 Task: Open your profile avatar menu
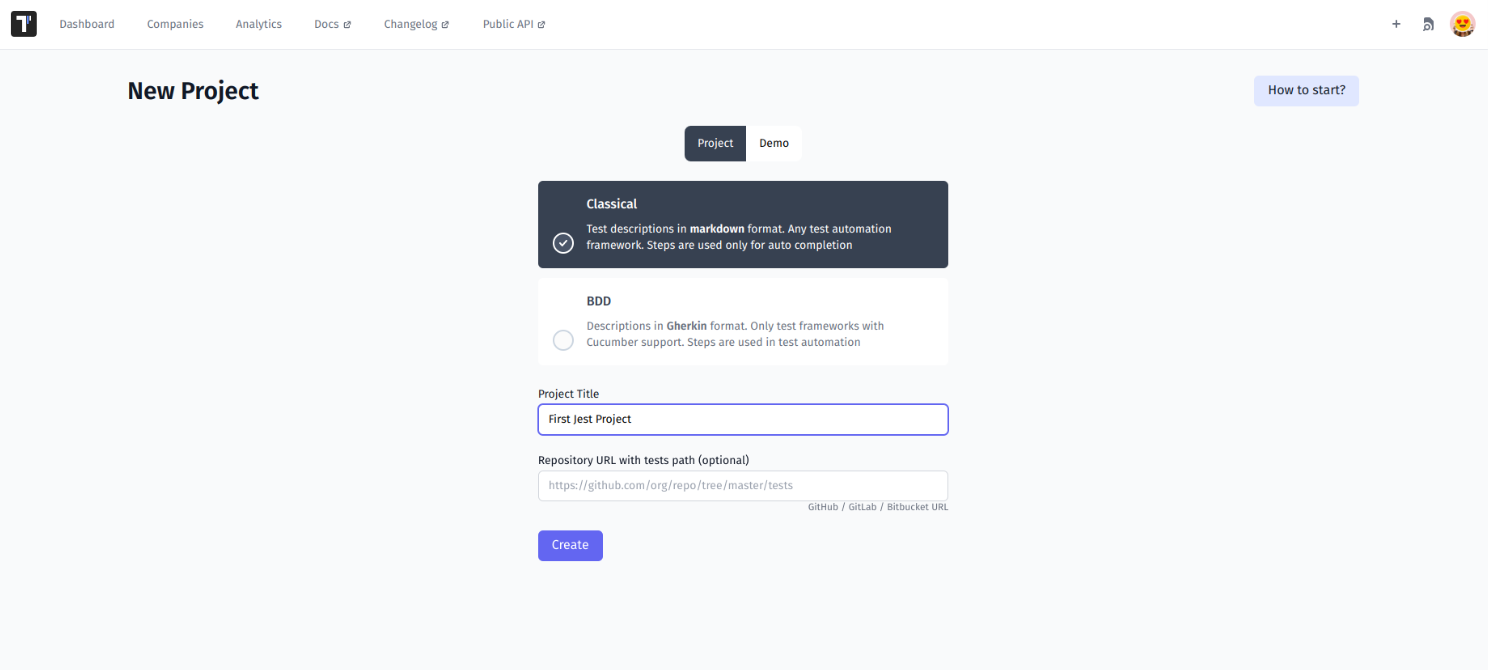pos(1462,23)
